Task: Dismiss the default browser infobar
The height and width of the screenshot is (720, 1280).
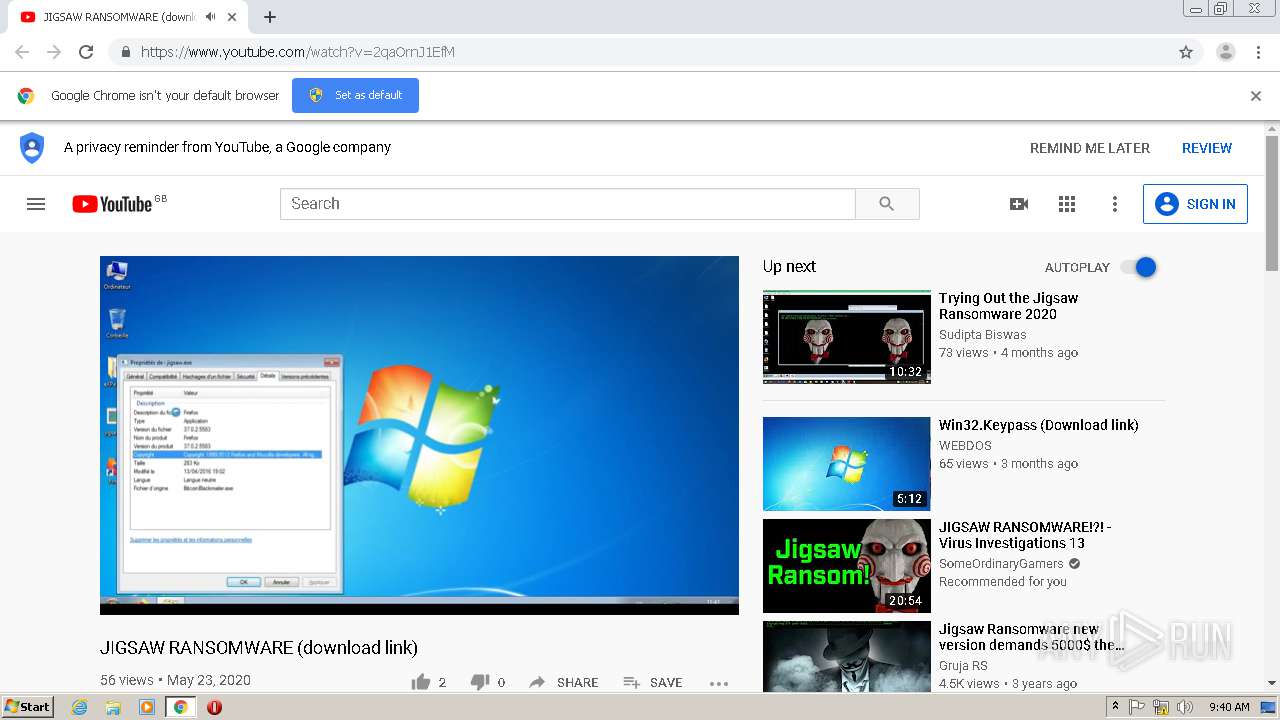Action: pos(1256,96)
